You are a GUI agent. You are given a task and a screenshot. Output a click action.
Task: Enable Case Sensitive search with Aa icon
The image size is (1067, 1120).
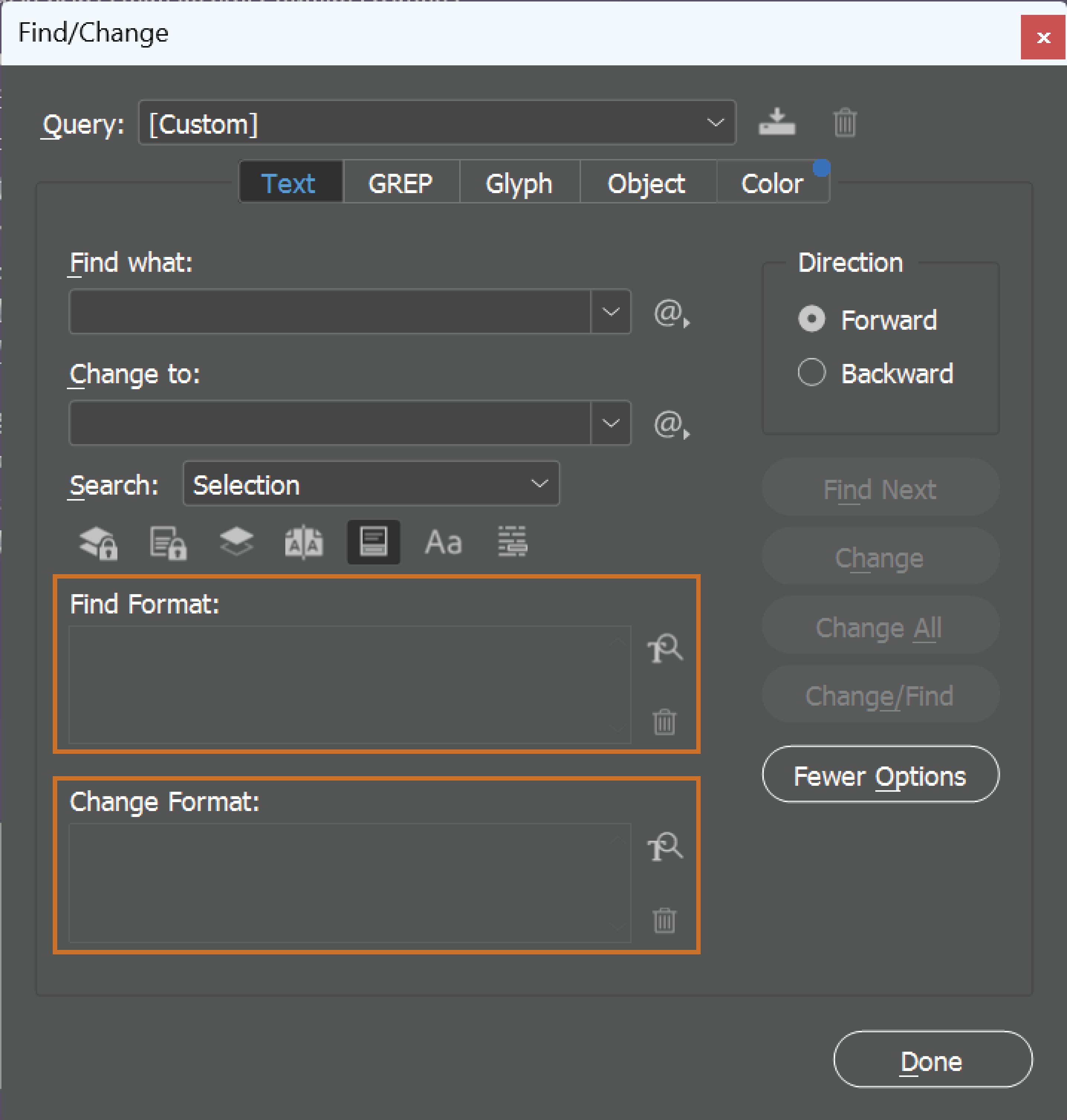pos(443,542)
